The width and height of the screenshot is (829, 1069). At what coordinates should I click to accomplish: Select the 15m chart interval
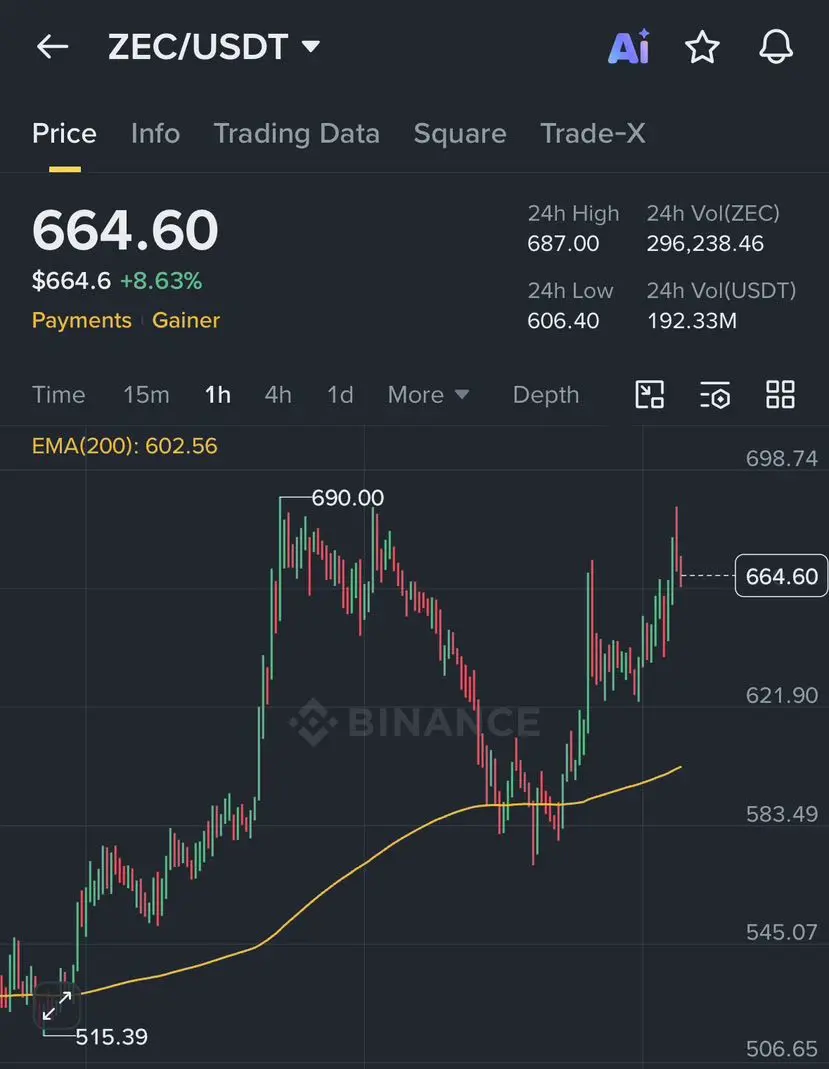[x=146, y=395]
